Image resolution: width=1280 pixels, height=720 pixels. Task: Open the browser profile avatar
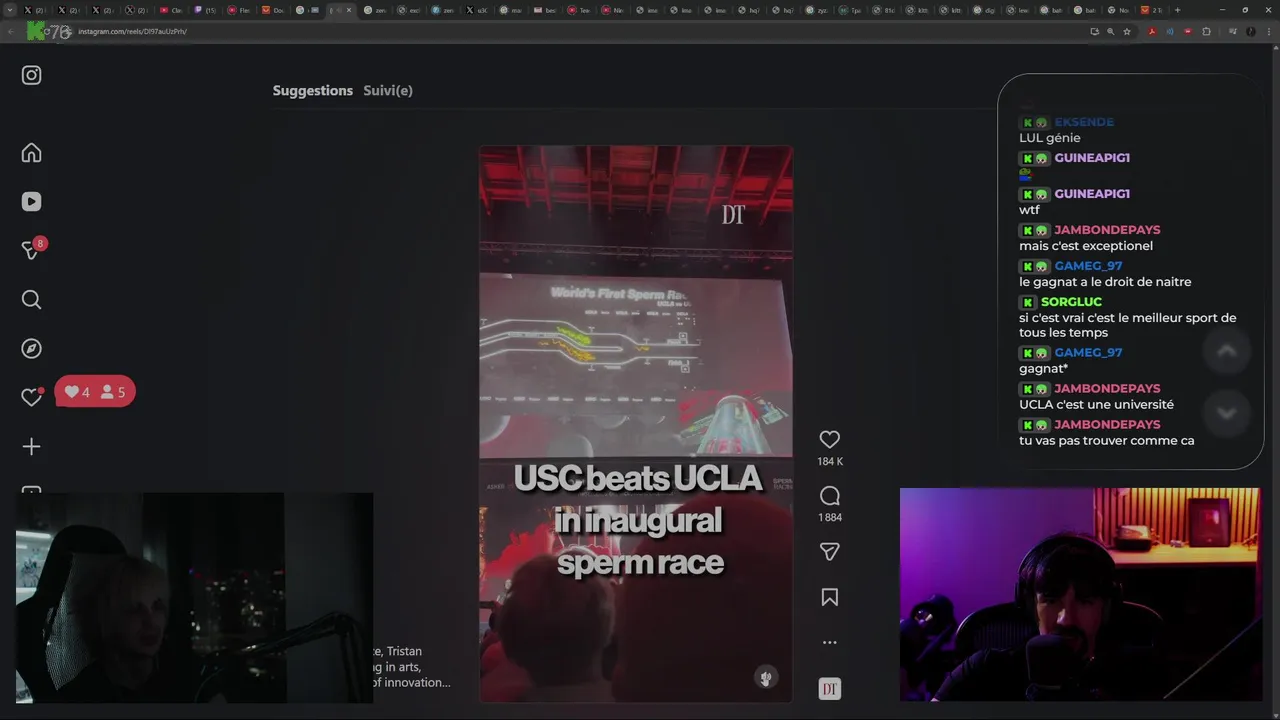click(x=1251, y=31)
